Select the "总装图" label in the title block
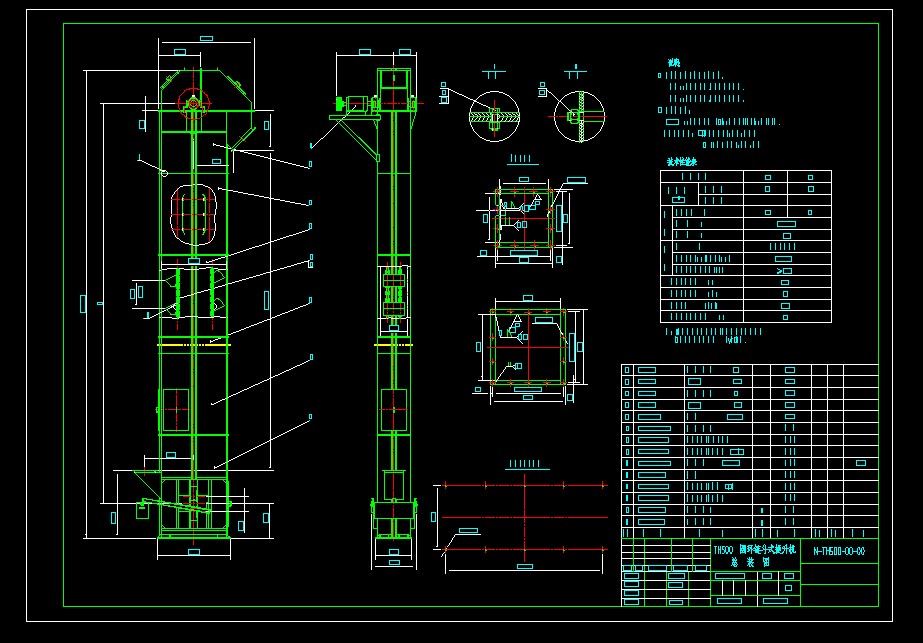923x643 pixels. [x=753, y=562]
